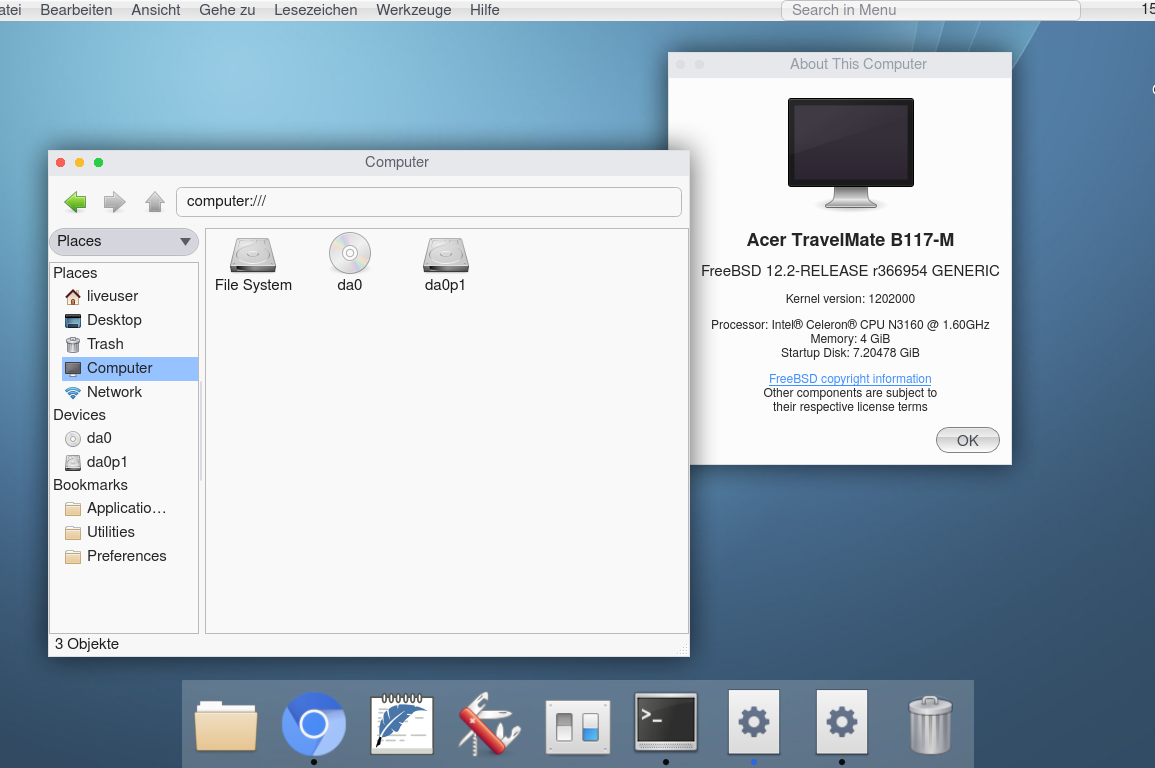Open the da0 disc icon in file view

coord(350,254)
